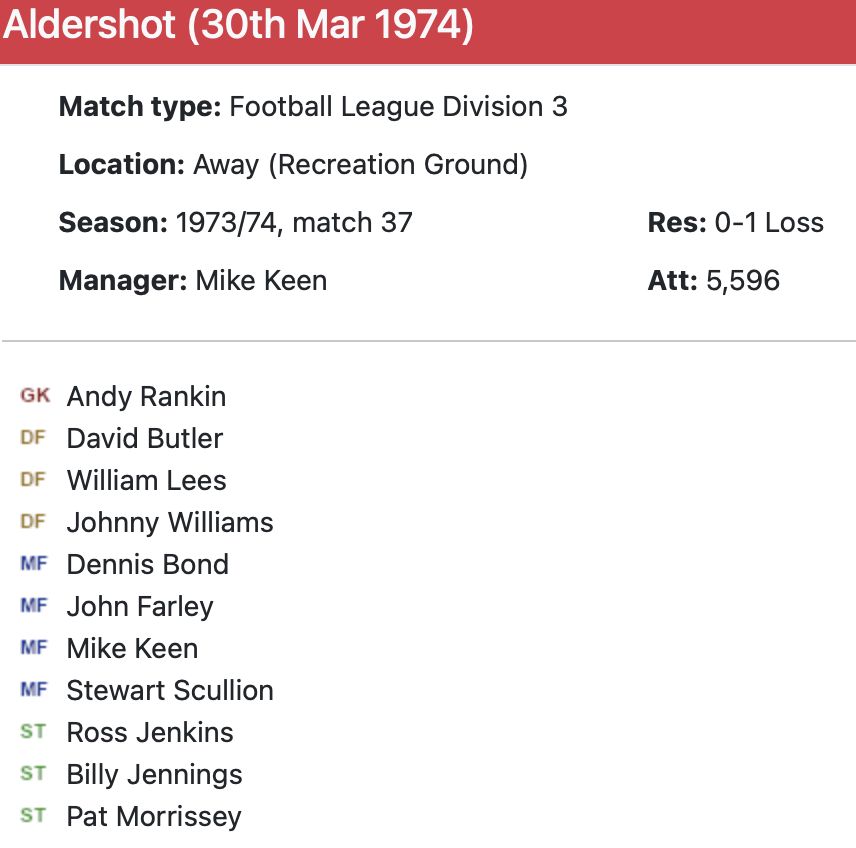
Task: Click the ST icon beside Pat Morrissey
Action: 33,816
